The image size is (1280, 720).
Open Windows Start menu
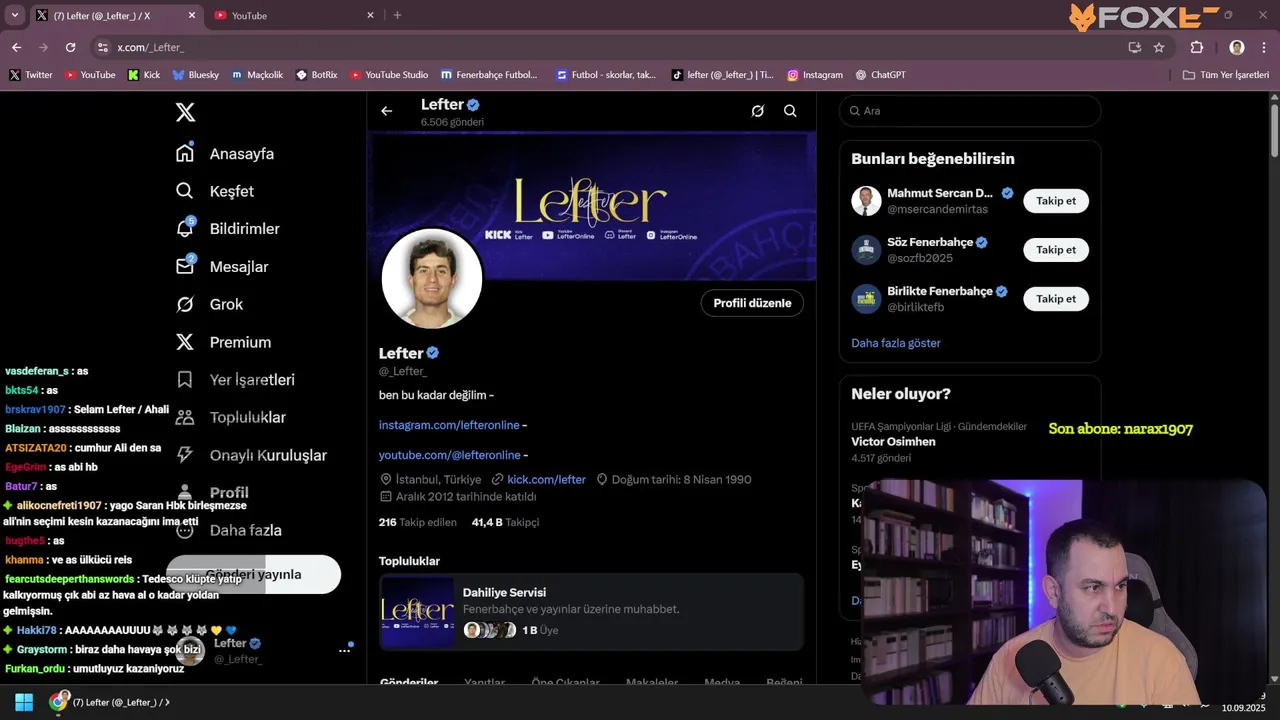[x=23, y=702]
